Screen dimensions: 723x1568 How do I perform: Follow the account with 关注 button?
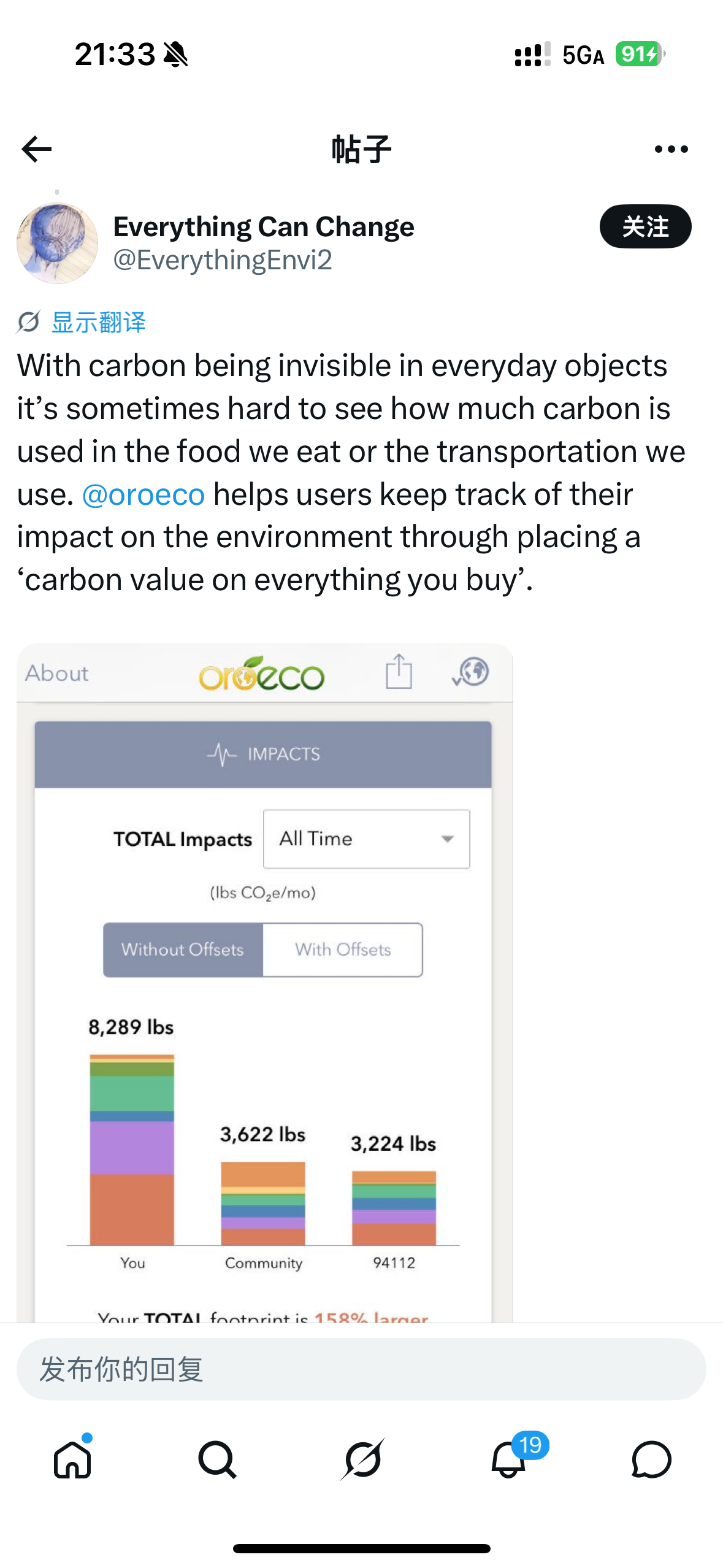(x=645, y=226)
